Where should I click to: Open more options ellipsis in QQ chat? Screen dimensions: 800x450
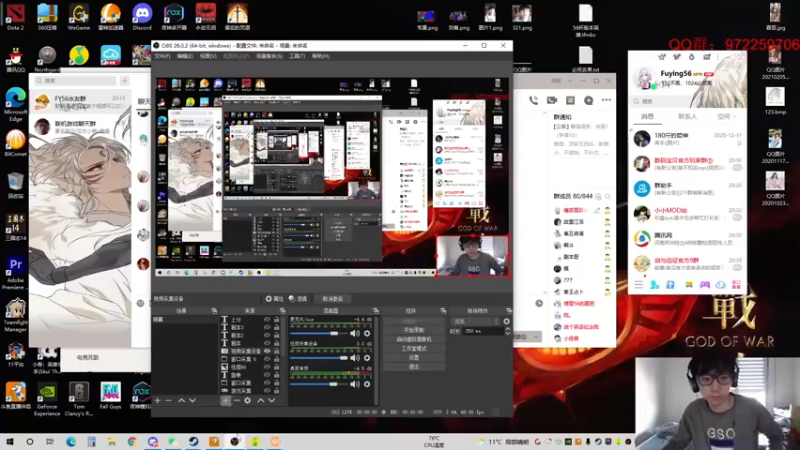tap(606, 100)
